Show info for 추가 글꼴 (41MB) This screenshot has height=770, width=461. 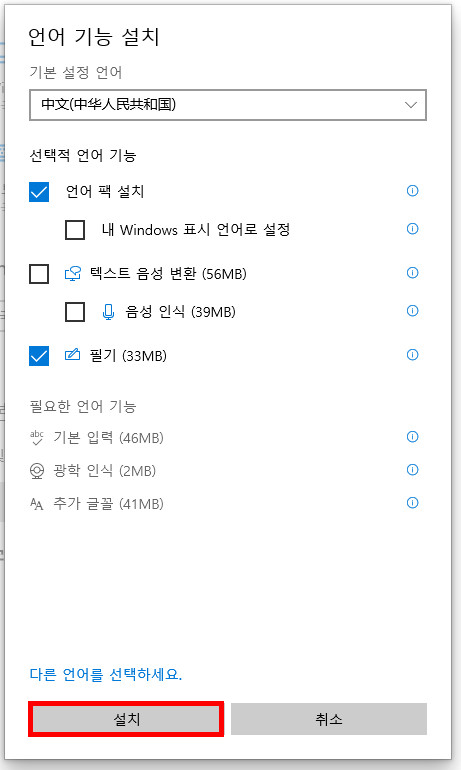point(412,503)
